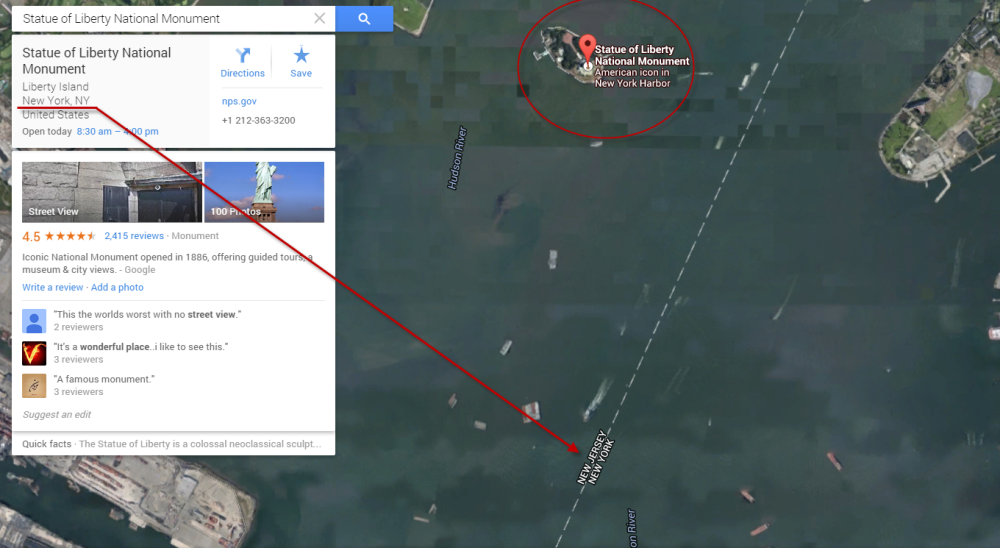Click the tan reviewer avatar icon
This screenshot has height=548, width=1000.
click(34, 385)
